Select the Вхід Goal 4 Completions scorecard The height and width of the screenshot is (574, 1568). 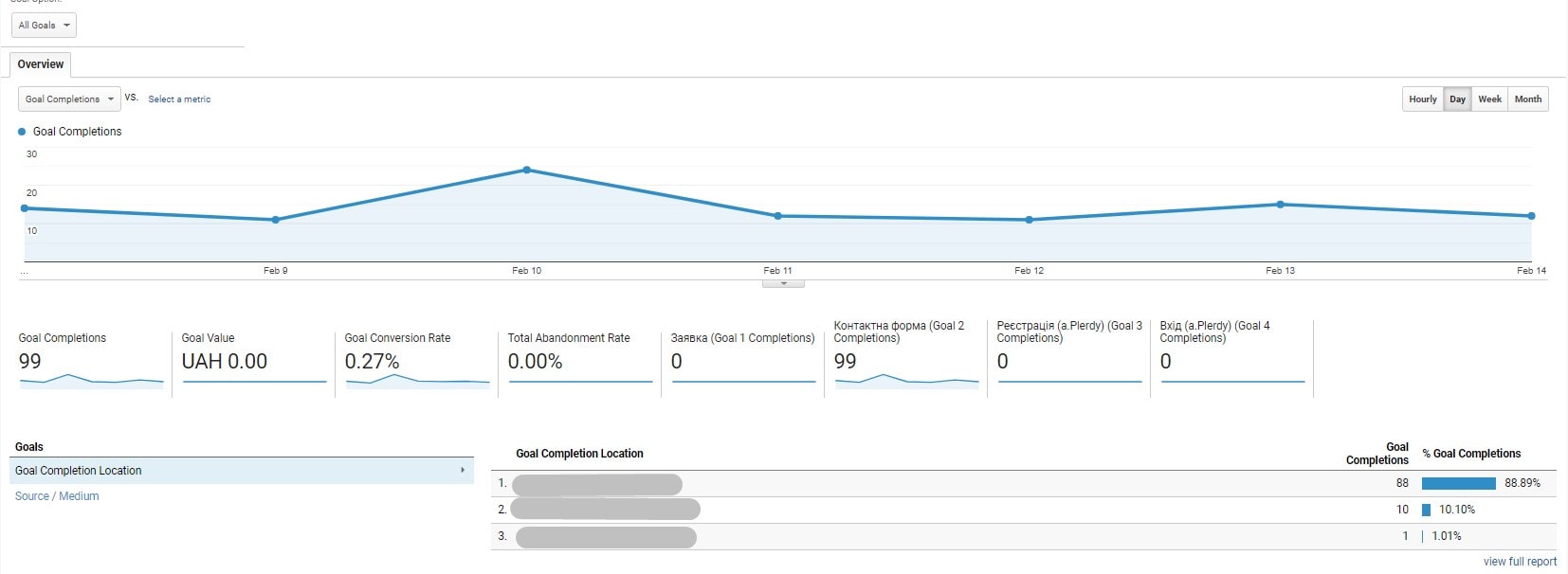pos(1232,357)
